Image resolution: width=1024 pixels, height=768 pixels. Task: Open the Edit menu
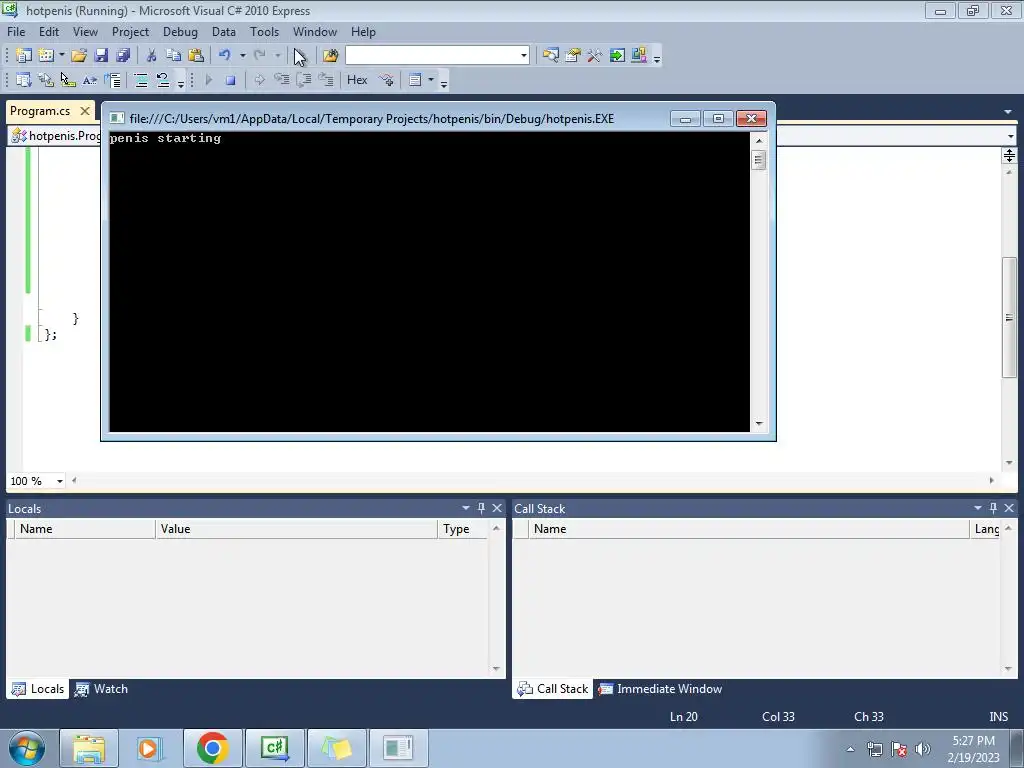click(48, 31)
